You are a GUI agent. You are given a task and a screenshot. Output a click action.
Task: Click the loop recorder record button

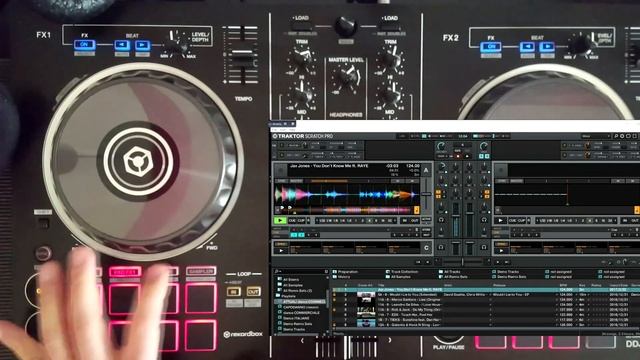(x=458, y=156)
